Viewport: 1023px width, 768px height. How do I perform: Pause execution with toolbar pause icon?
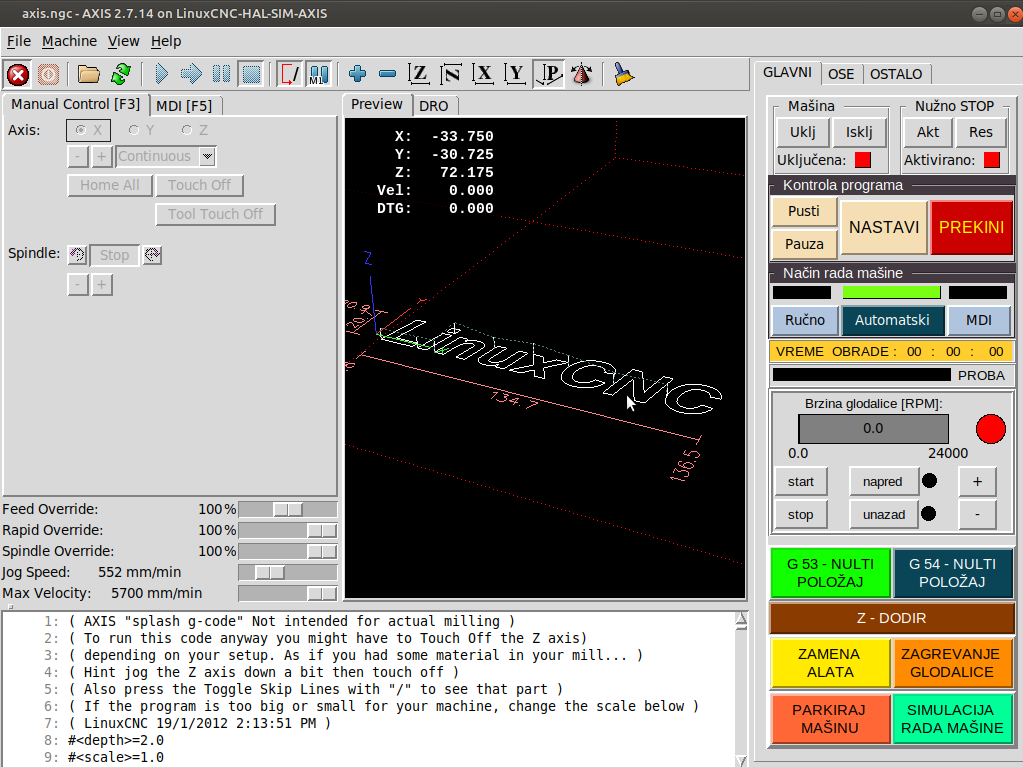point(222,74)
